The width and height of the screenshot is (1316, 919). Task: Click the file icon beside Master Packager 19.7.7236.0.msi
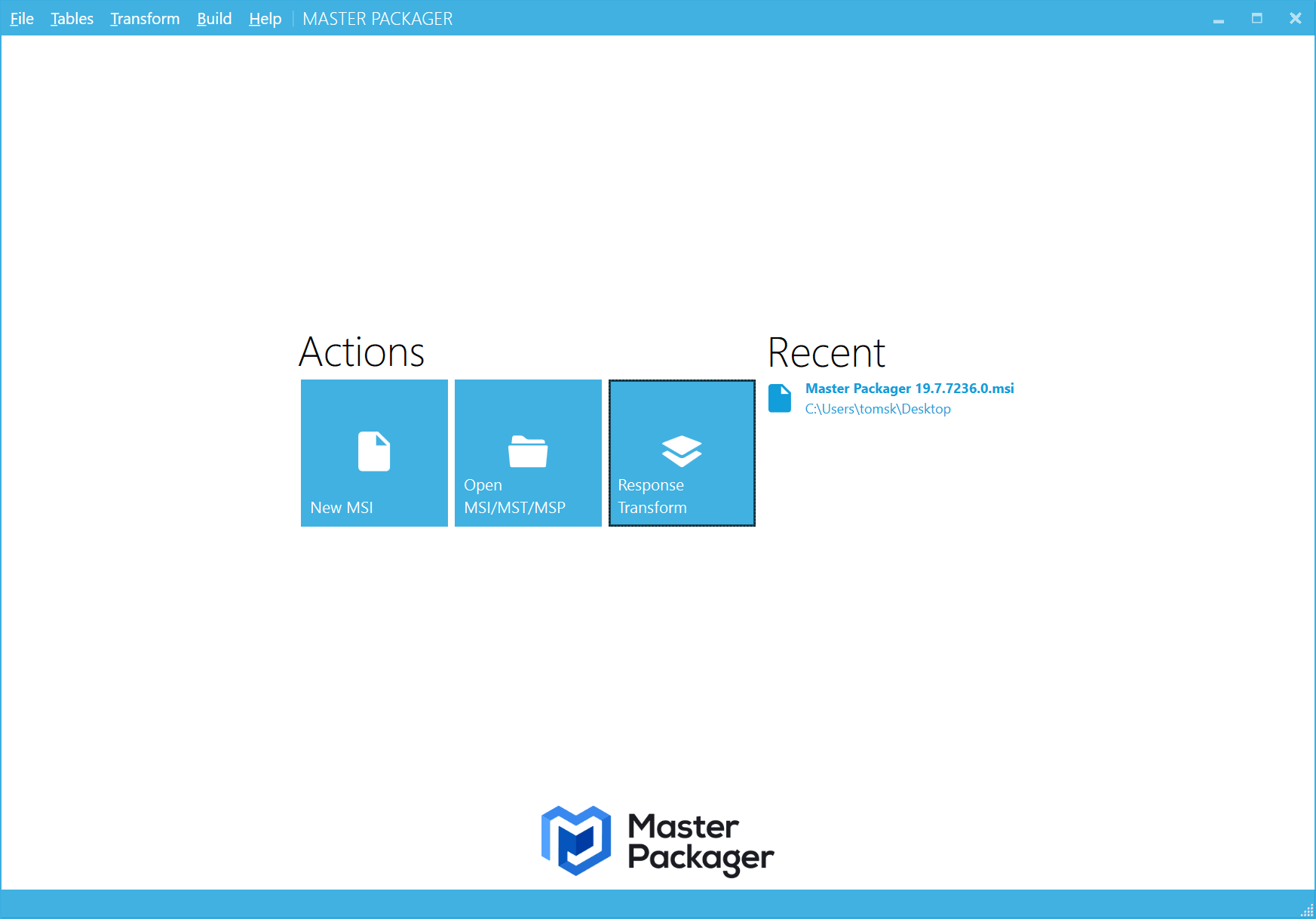coord(780,398)
